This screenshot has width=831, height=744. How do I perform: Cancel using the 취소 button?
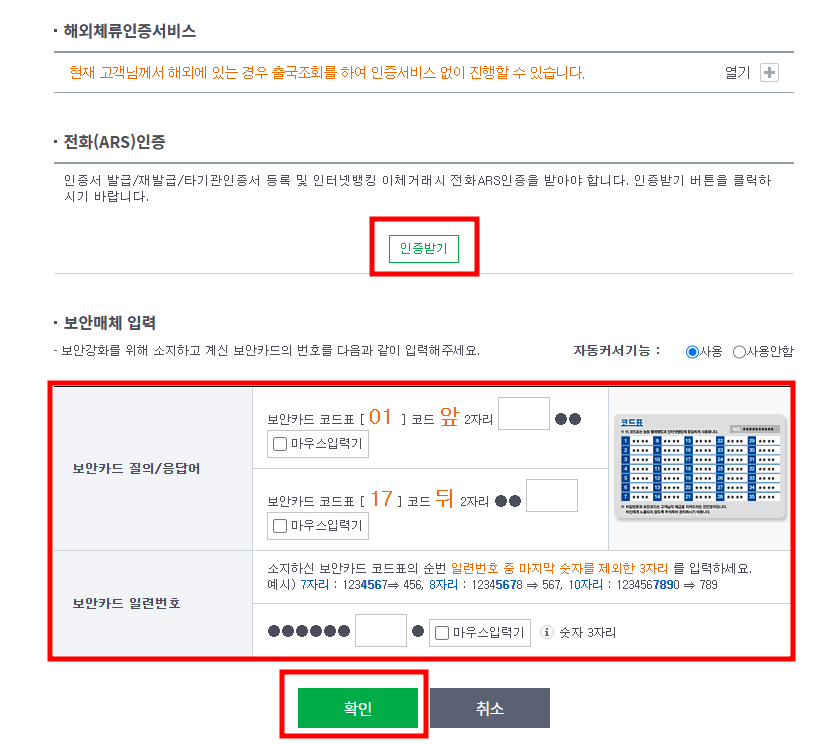(490, 708)
